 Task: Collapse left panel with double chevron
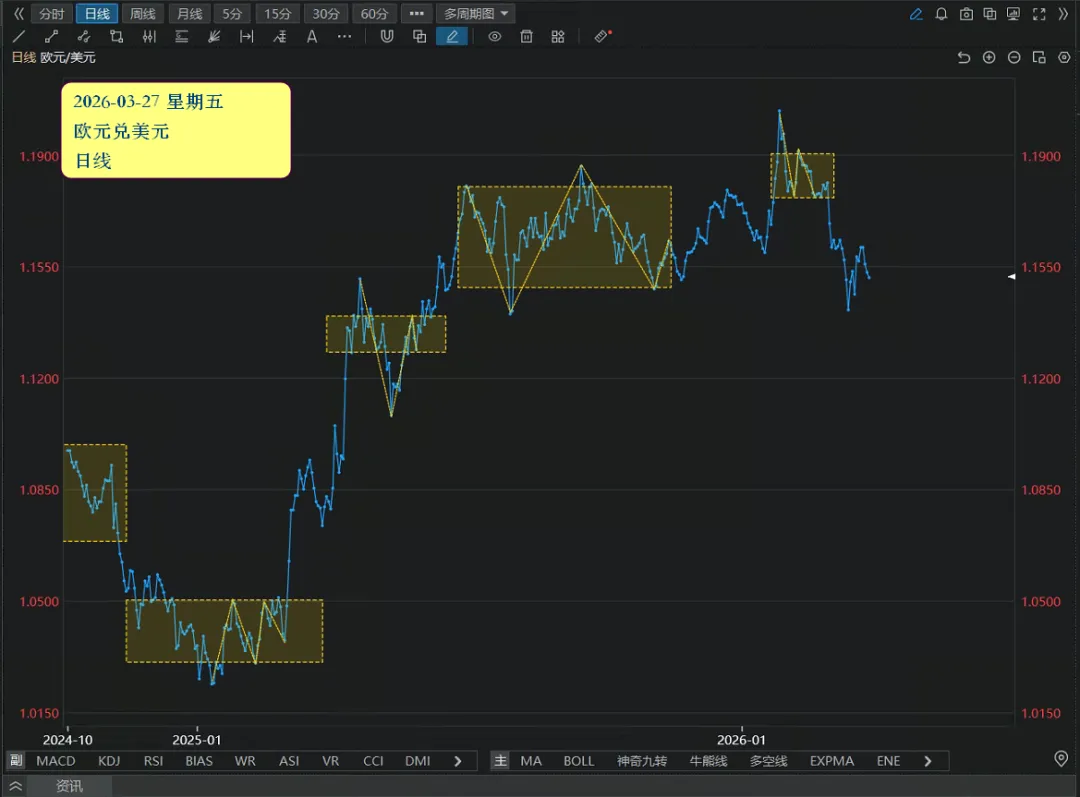(19, 13)
